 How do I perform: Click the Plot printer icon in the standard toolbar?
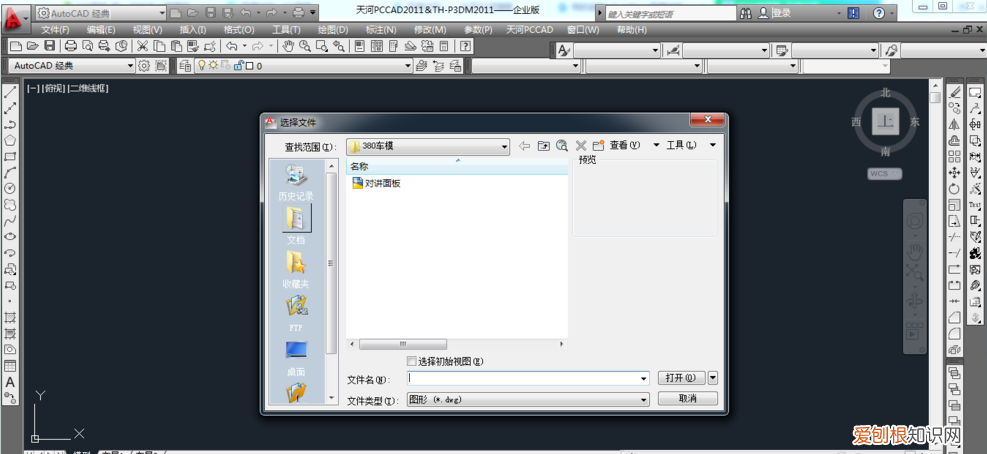click(70, 45)
